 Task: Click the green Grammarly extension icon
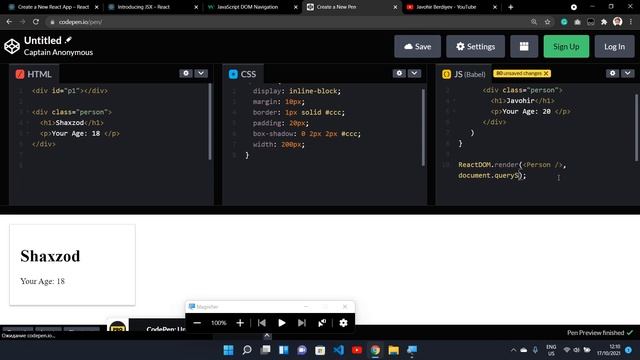pyautogui.click(x=564, y=22)
